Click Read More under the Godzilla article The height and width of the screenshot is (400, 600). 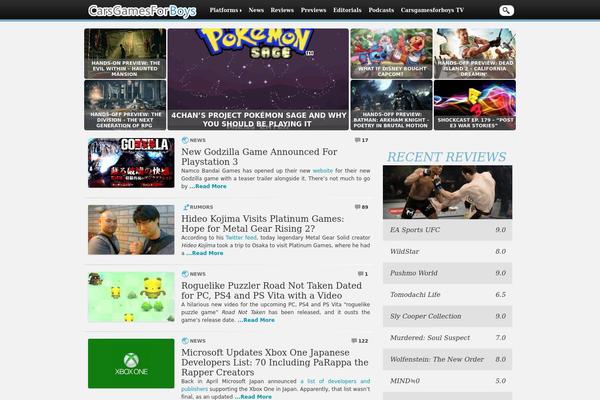pos(208,186)
